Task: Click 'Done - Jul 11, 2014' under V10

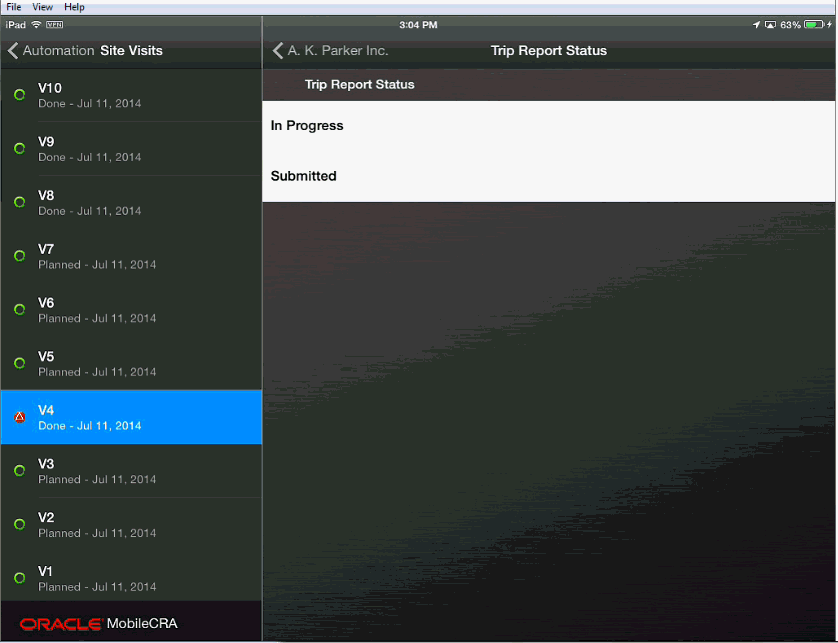Action: pos(90,104)
